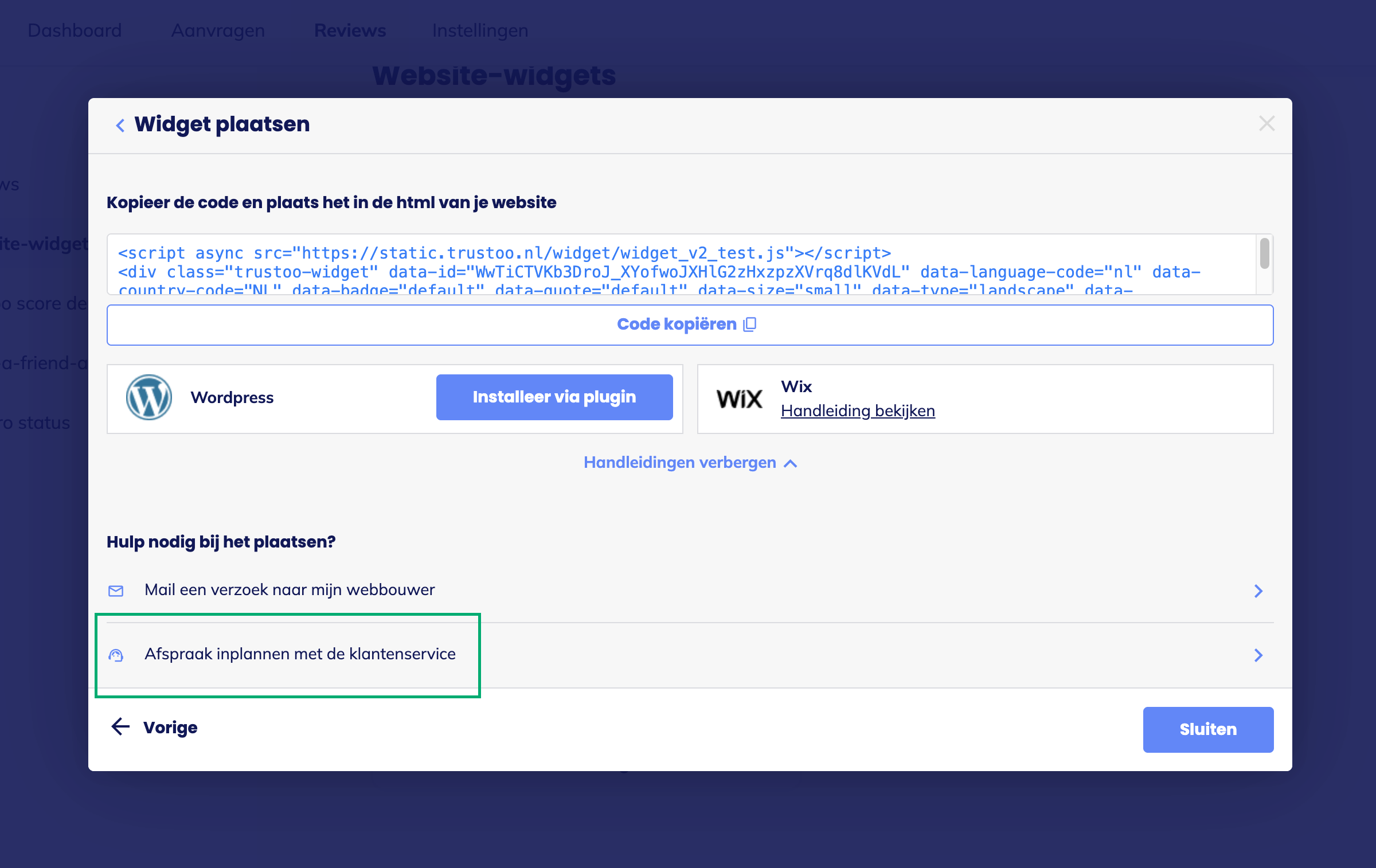Select the Aanvragen tab
Image resolution: width=1376 pixels, height=868 pixels.
click(217, 30)
